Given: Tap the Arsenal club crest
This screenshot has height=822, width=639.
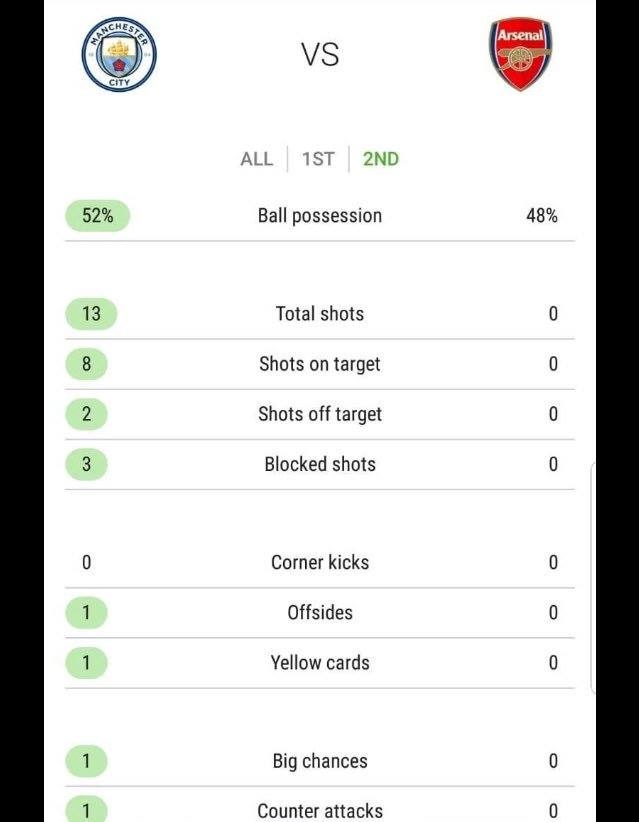Looking at the screenshot, I should 520,55.
